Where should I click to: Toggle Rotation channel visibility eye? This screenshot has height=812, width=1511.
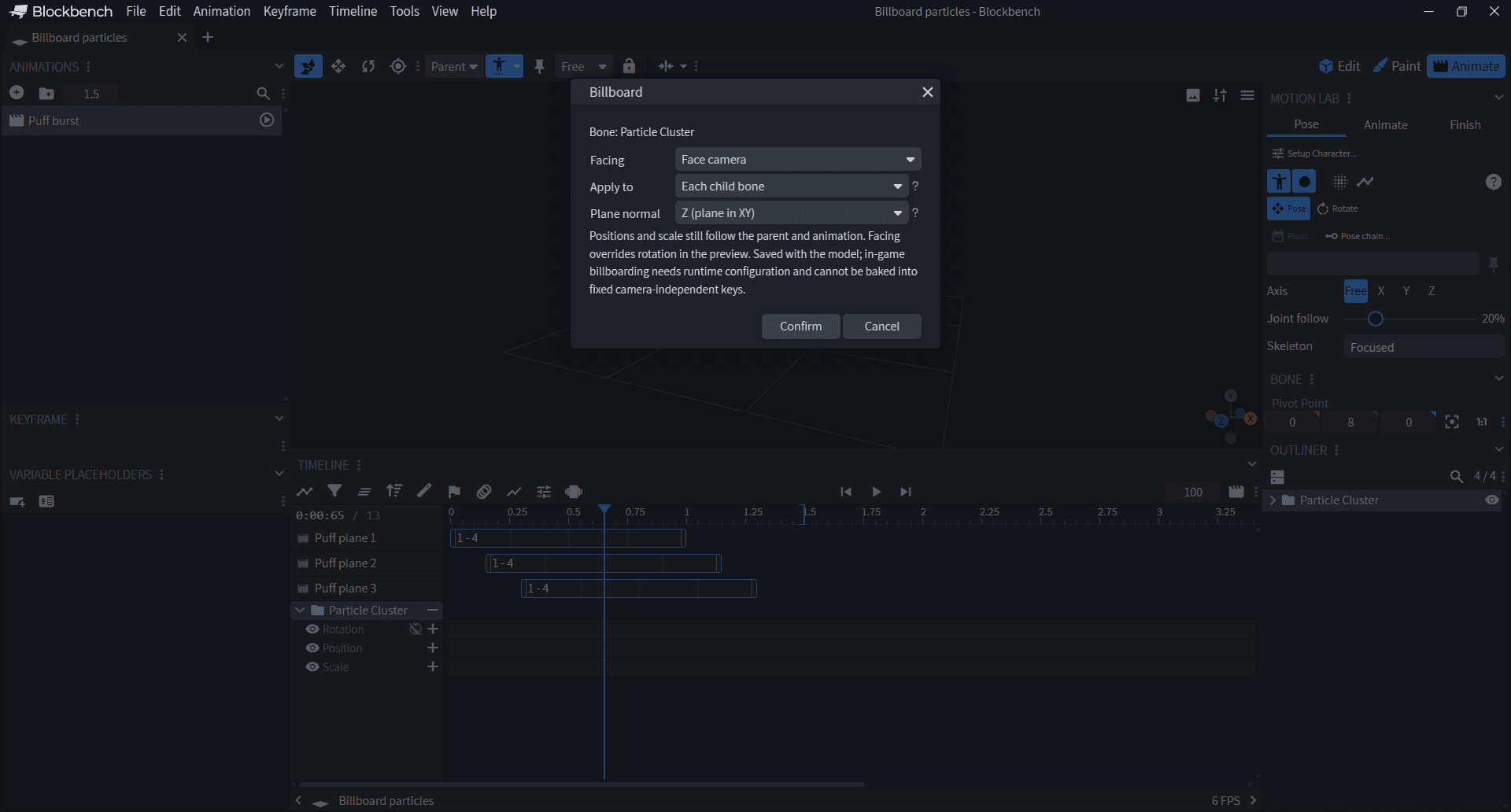312,629
